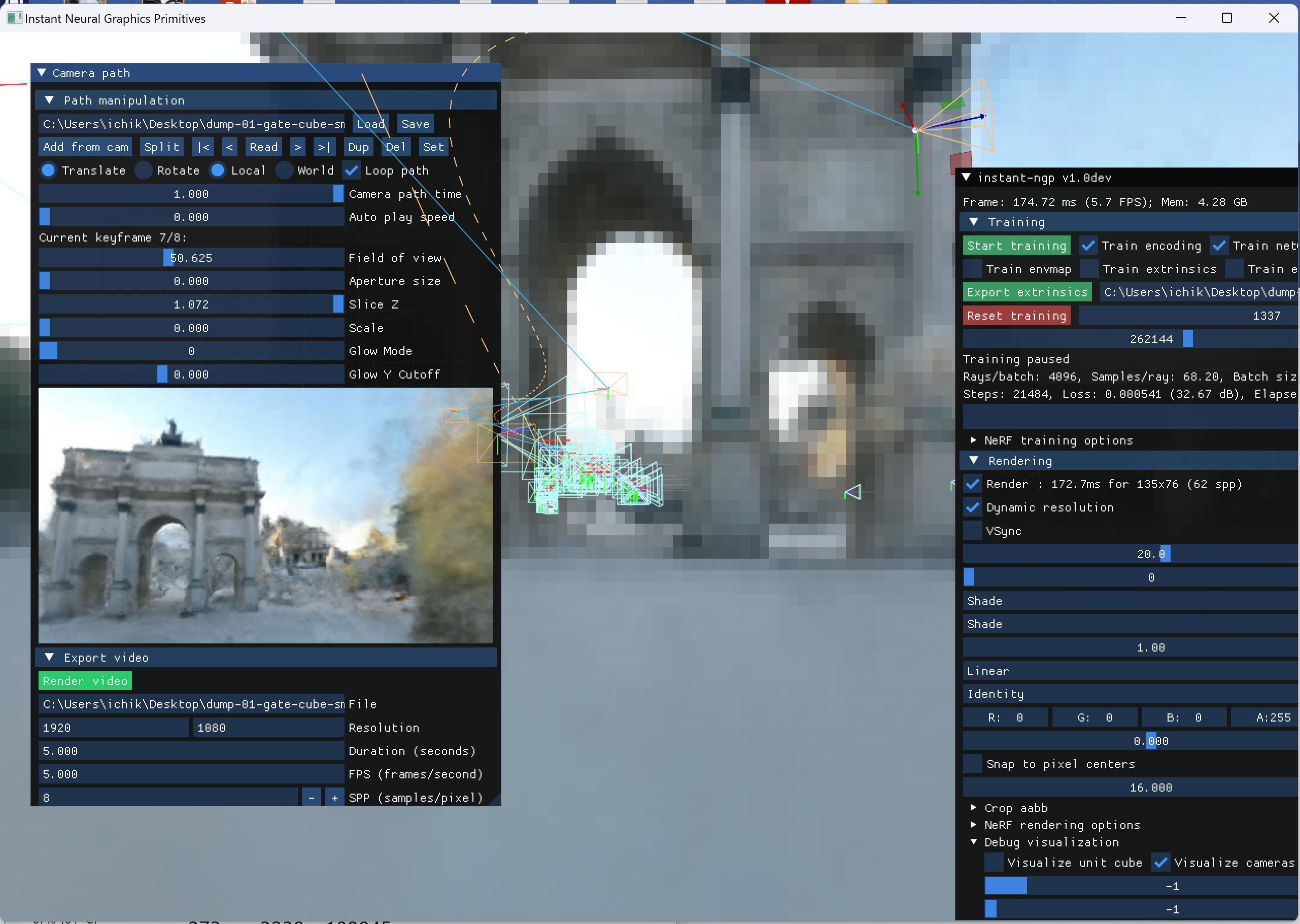Collapse the instant-ngp v1.0dev window

967,178
